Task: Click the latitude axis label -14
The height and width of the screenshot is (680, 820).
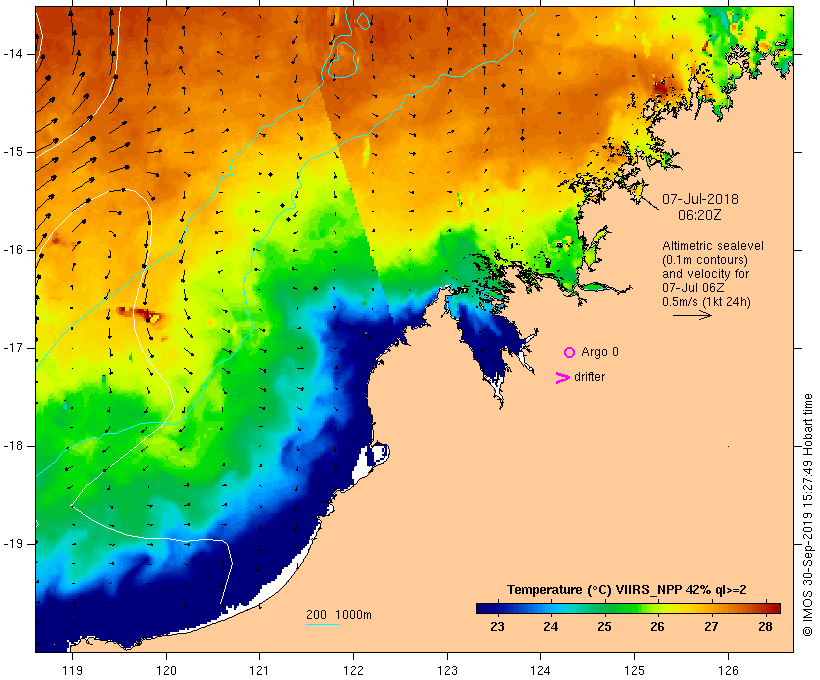Action: point(13,54)
